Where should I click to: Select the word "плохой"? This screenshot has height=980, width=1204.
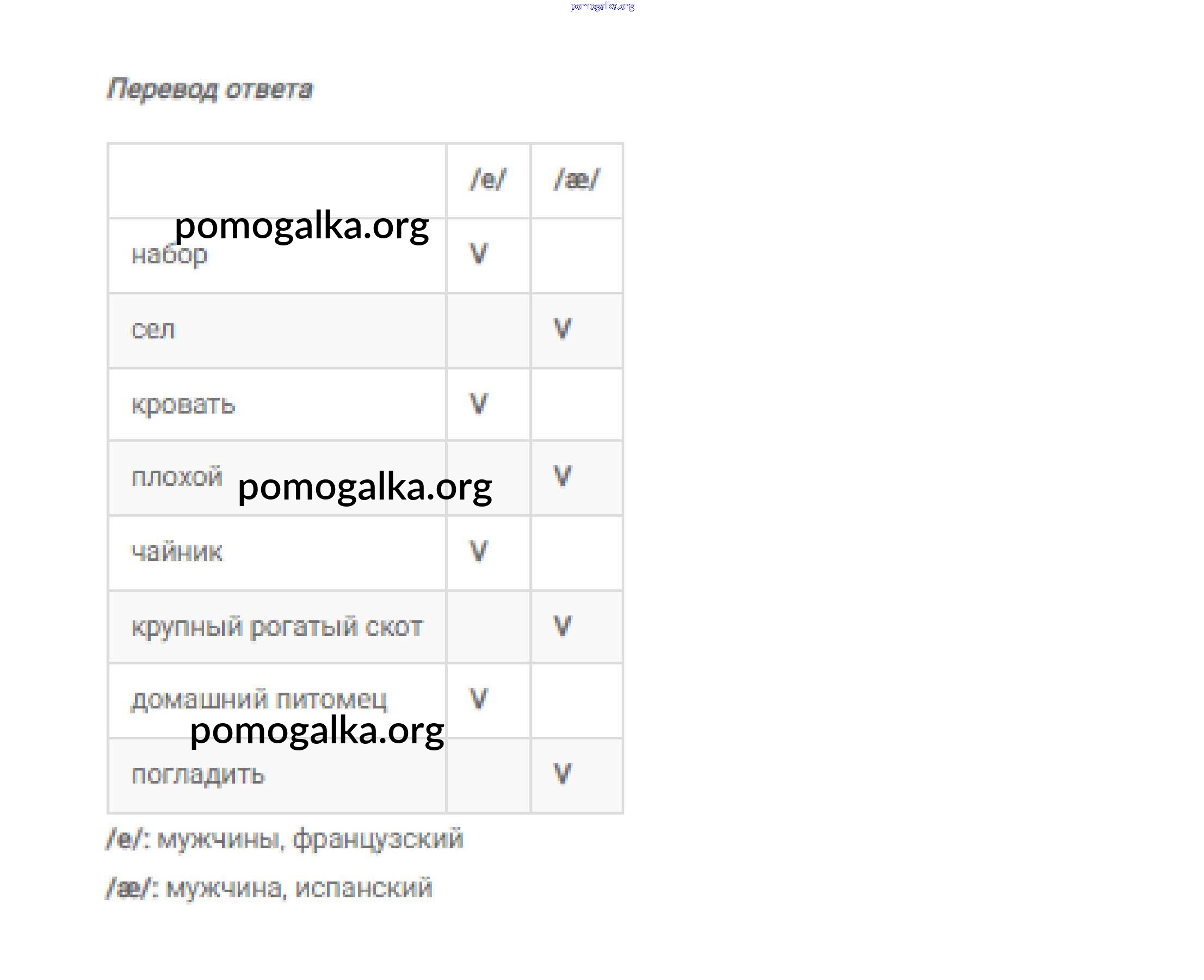(177, 478)
